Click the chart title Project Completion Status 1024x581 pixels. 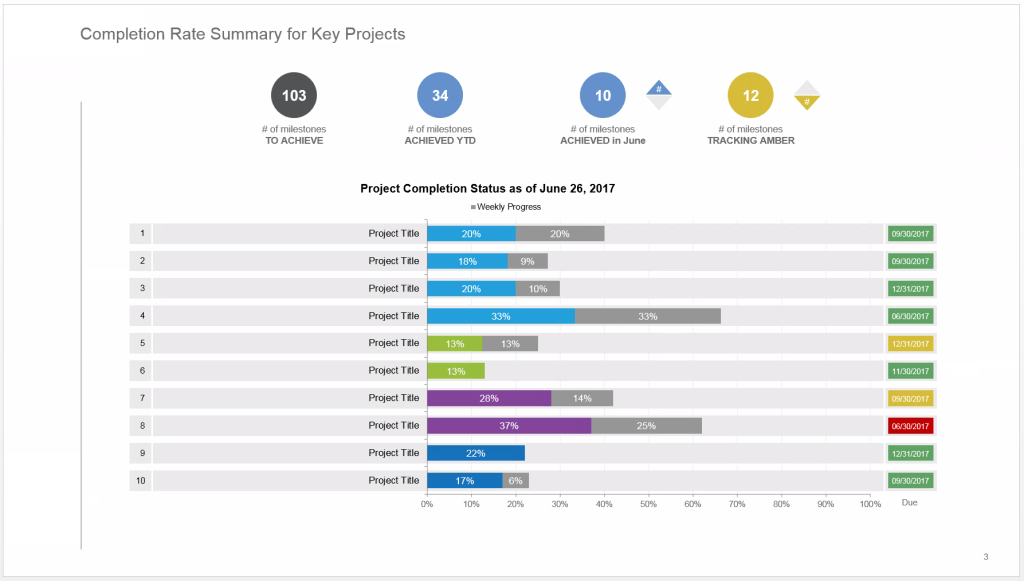pos(487,188)
